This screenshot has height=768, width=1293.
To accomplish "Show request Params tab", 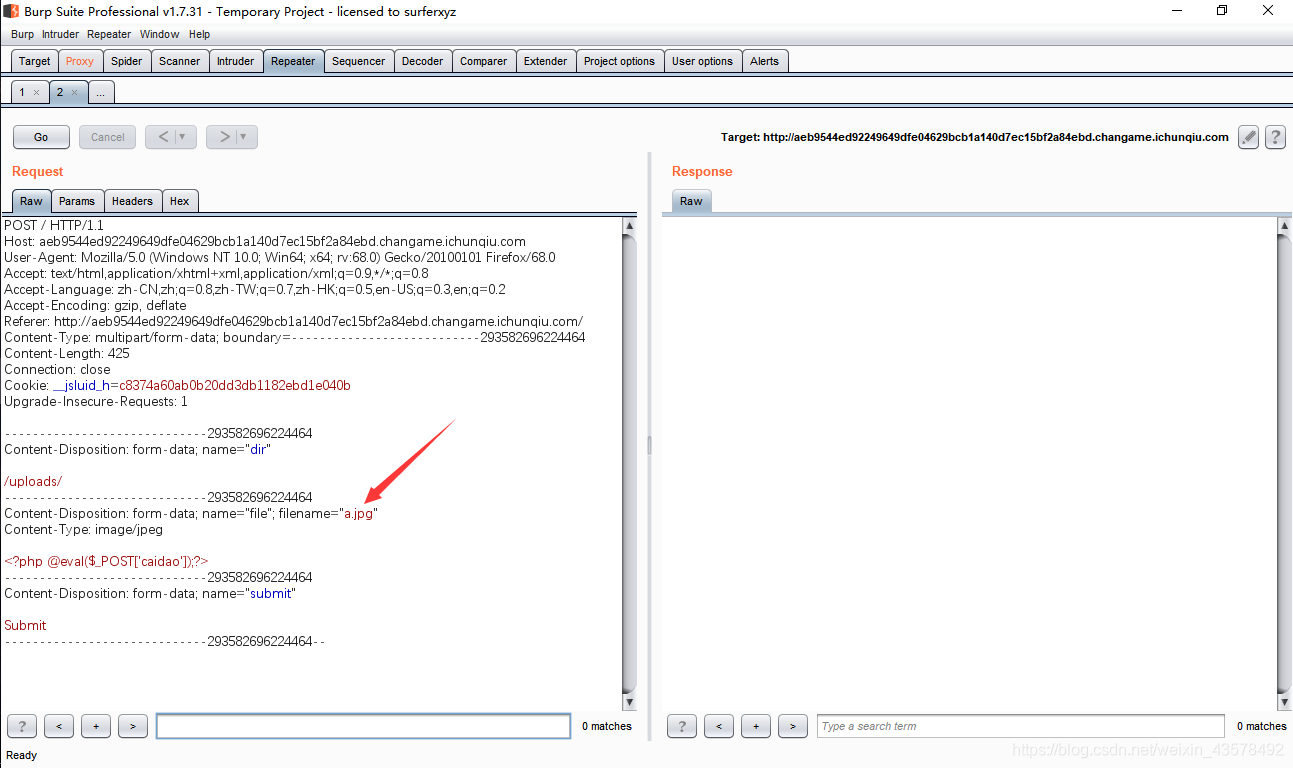I will [x=77, y=201].
